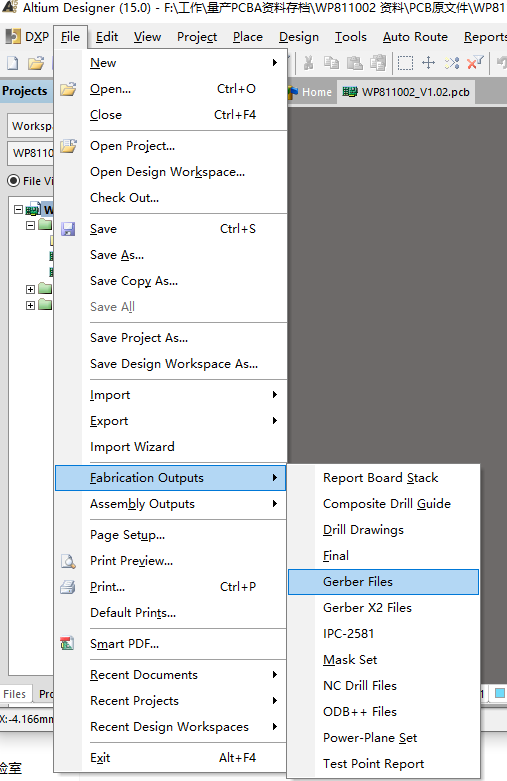Select the File View radio button
The width and height of the screenshot is (507, 781).
[x=14, y=180]
